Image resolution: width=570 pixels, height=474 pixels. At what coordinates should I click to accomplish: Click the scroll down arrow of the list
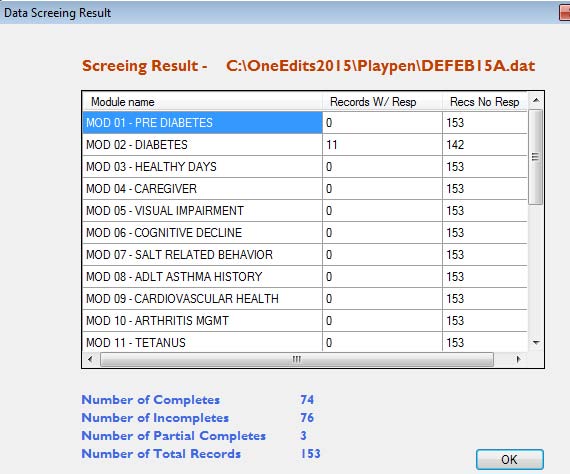coord(536,342)
